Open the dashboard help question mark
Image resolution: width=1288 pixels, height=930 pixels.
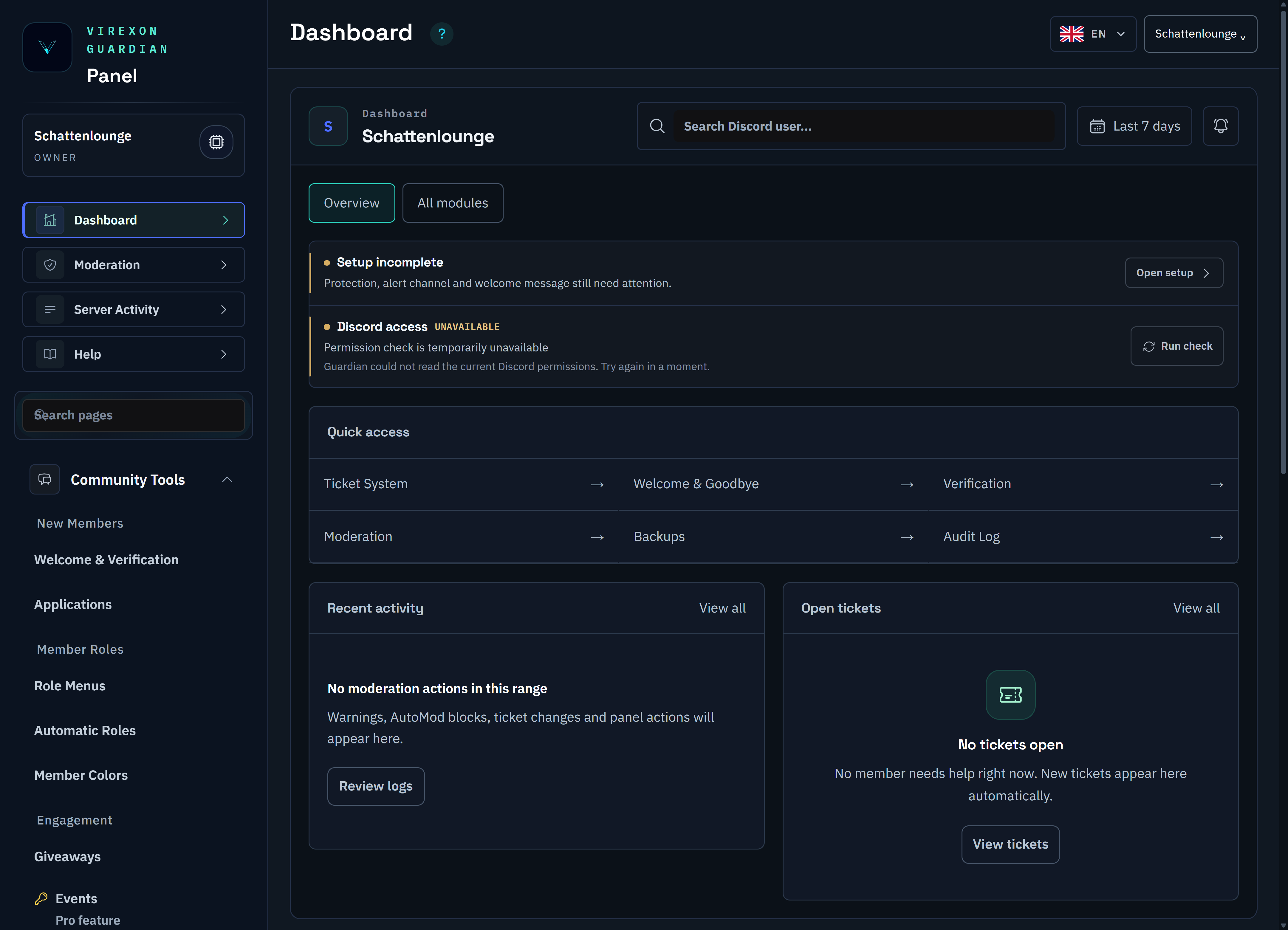tap(441, 34)
